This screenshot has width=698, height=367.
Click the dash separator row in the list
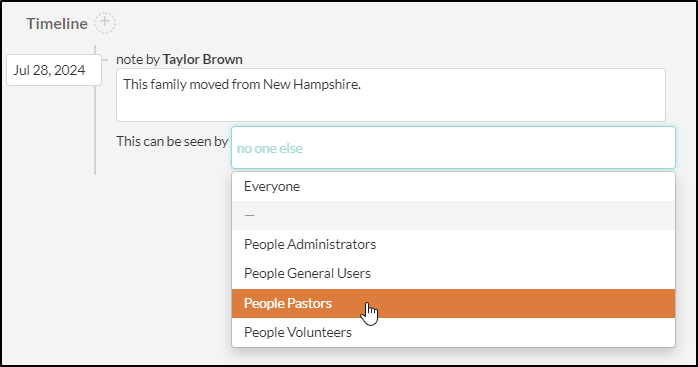tap(453, 215)
